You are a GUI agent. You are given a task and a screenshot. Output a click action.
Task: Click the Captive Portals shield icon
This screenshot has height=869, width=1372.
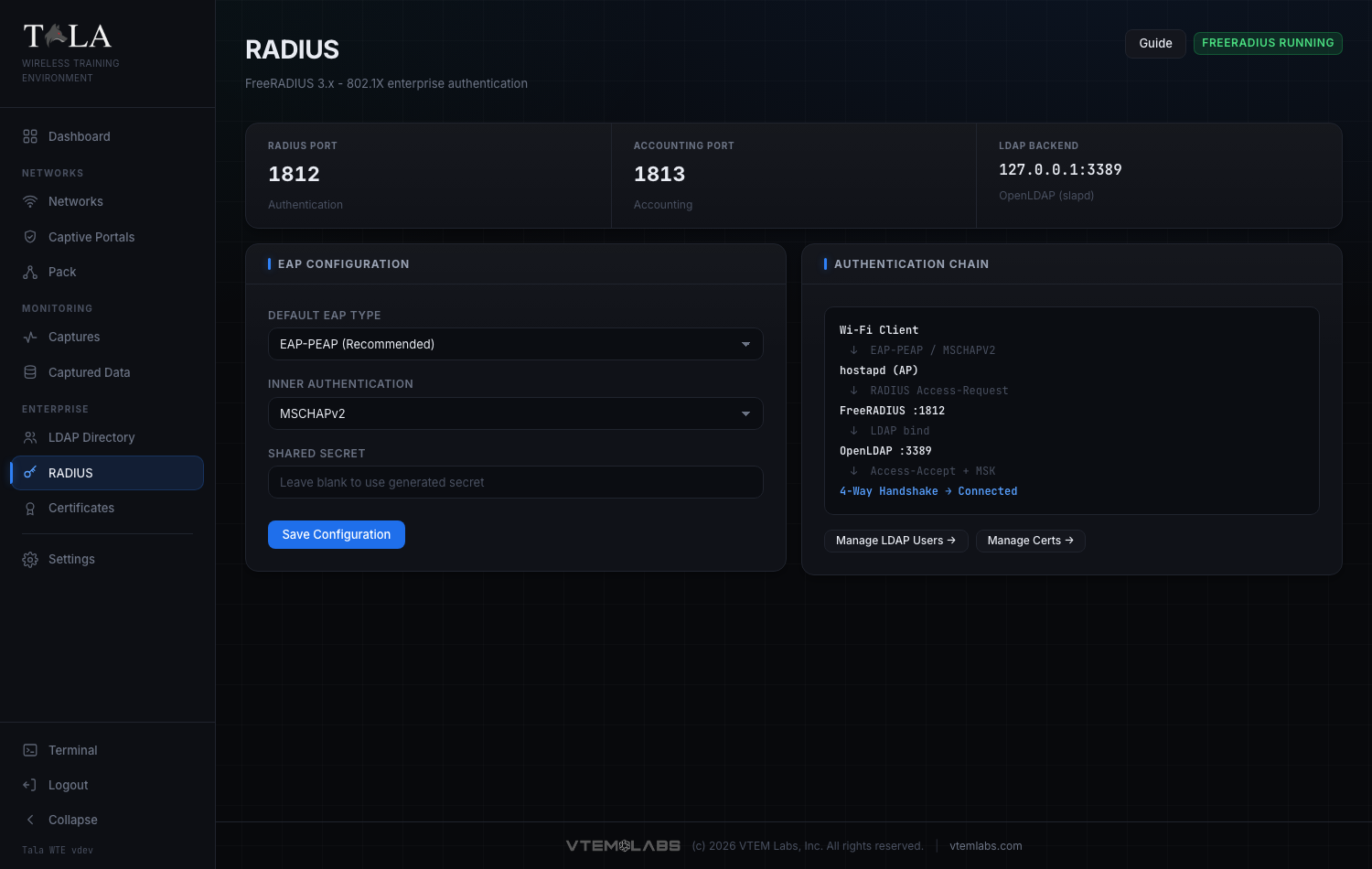(x=30, y=237)
